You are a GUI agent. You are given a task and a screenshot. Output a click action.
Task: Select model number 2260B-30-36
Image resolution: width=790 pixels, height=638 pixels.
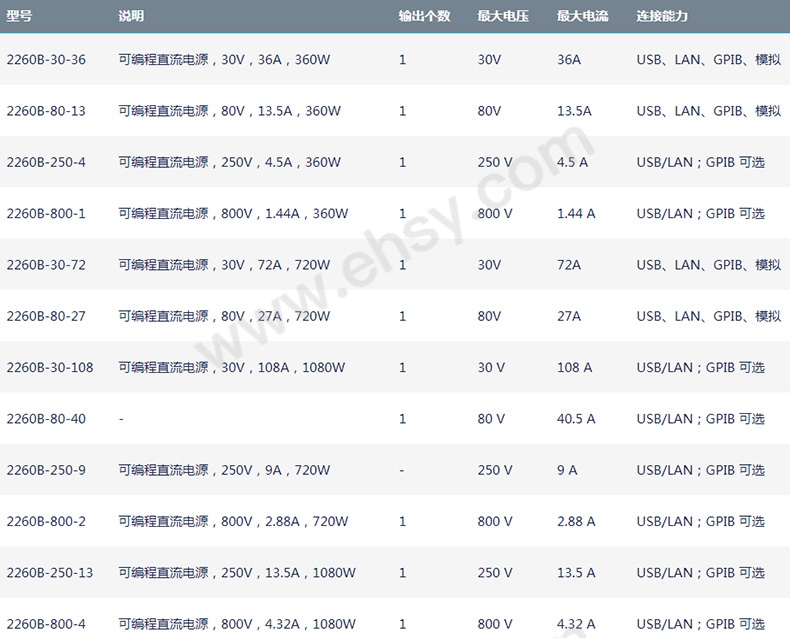(x=46, y=60)
